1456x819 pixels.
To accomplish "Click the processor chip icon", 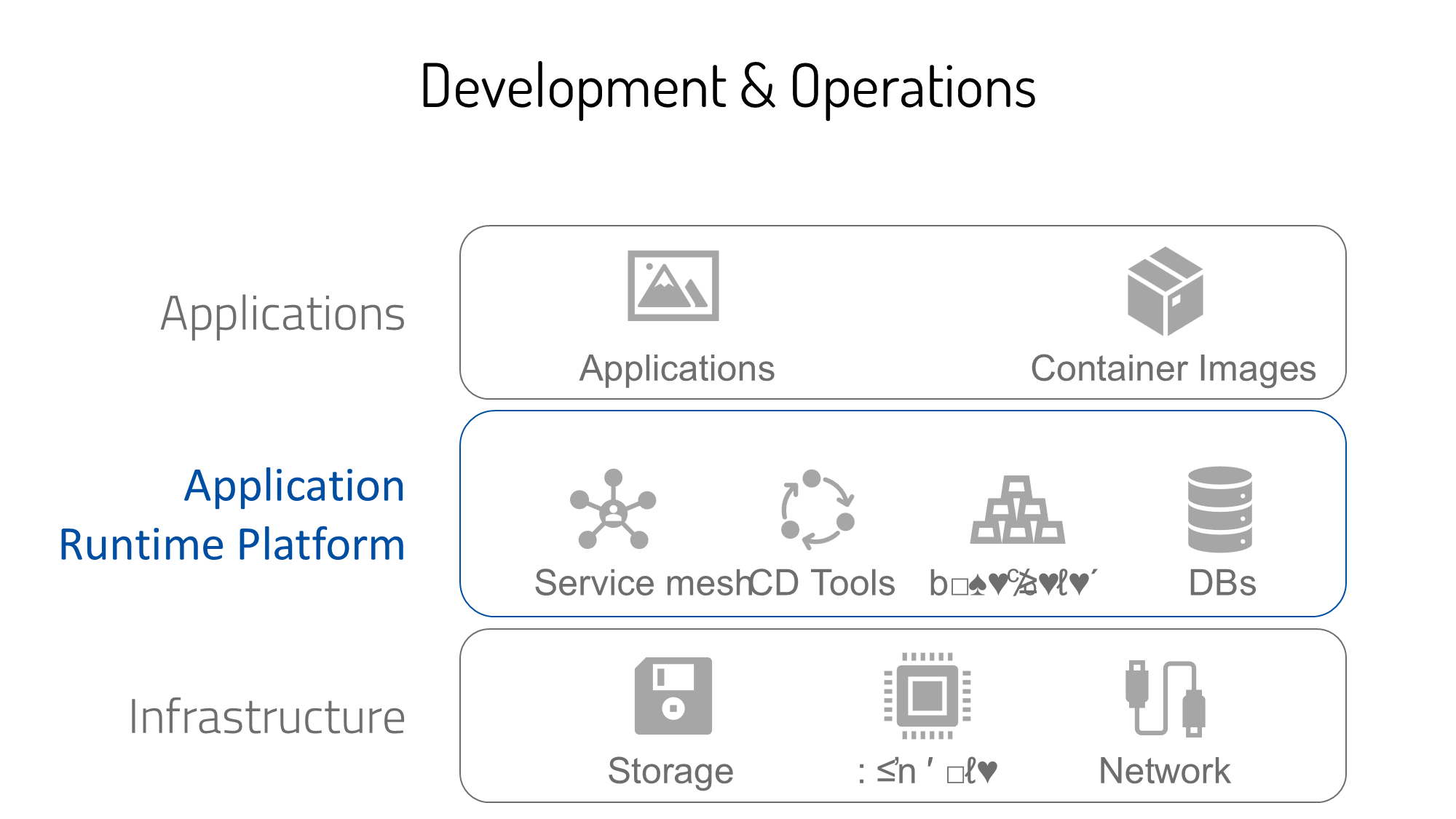I will click(927, 696).
